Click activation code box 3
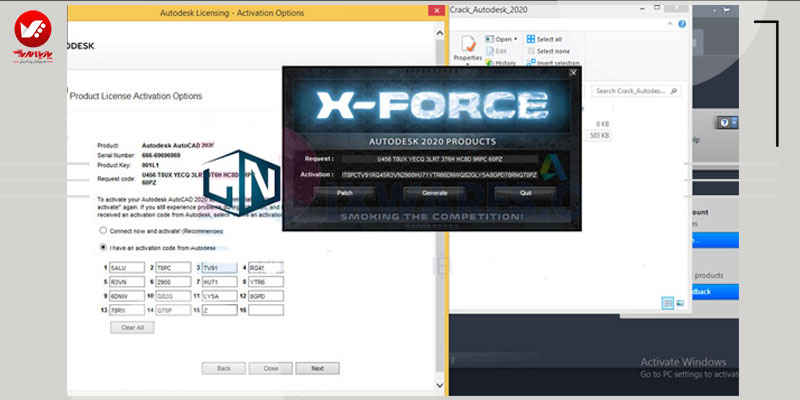 [x=219, y=267]
